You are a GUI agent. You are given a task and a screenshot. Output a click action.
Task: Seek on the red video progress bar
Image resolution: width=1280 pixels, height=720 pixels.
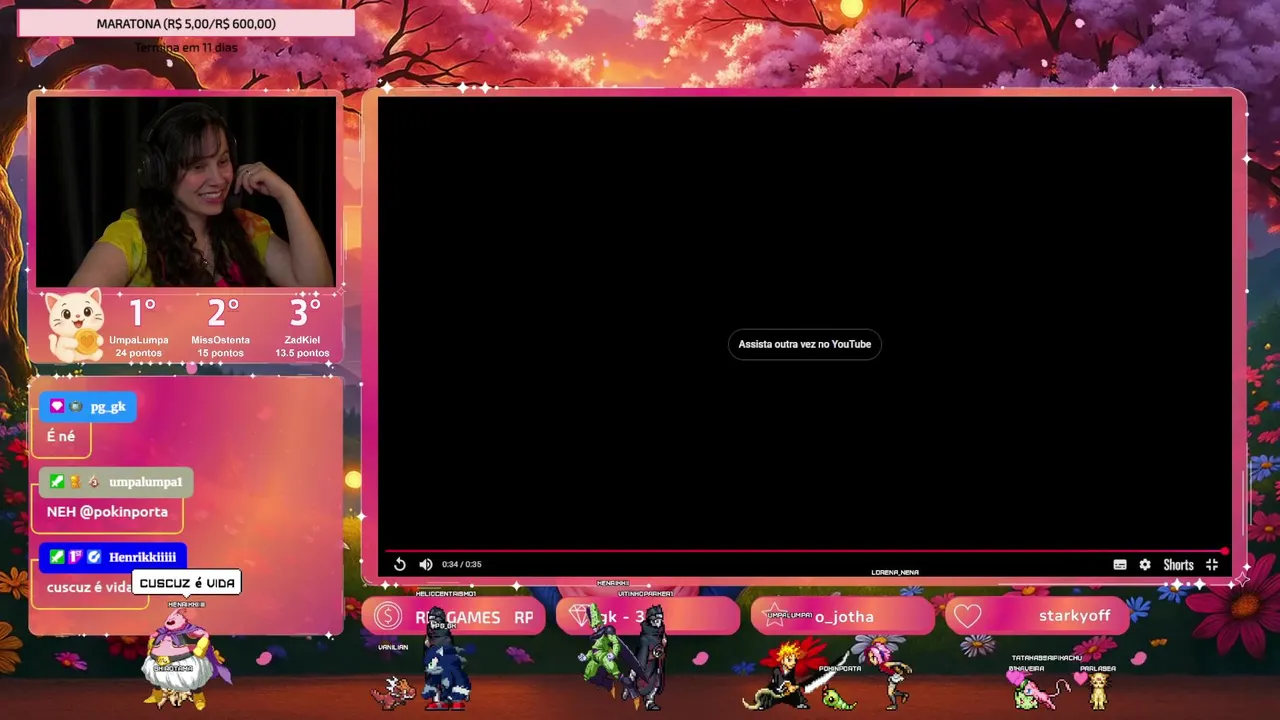tap(805, 550)
